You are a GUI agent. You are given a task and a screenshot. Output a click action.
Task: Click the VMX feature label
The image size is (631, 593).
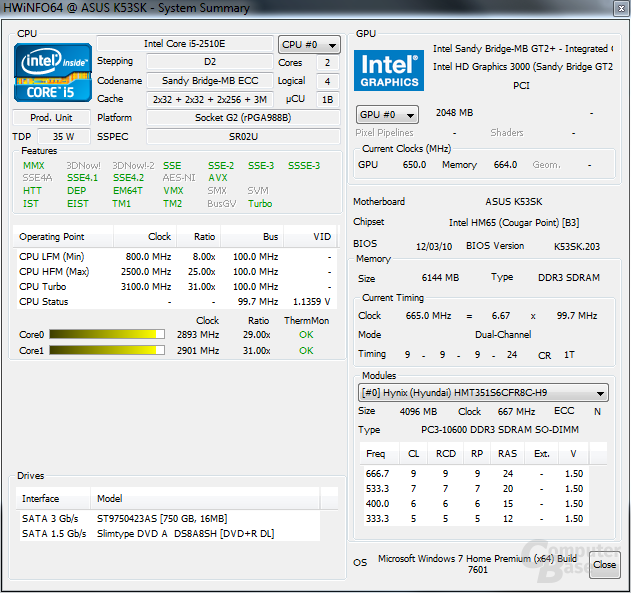(x=173, y=190)
